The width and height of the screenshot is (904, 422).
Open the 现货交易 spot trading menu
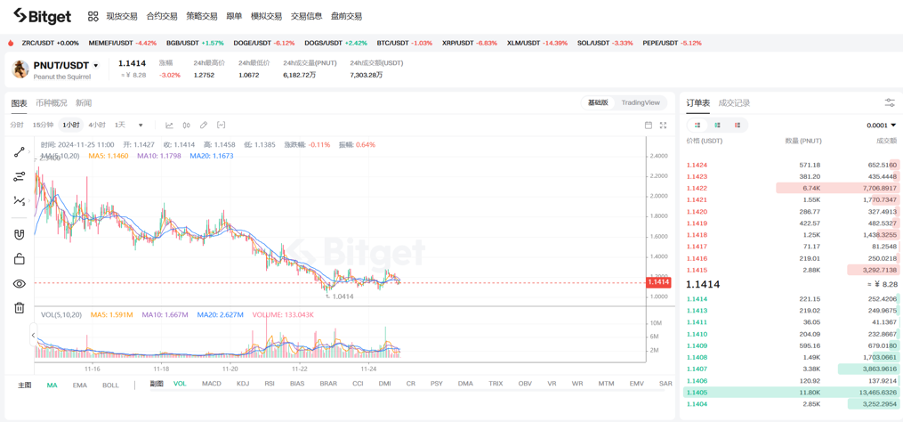(x=122, y=16)
